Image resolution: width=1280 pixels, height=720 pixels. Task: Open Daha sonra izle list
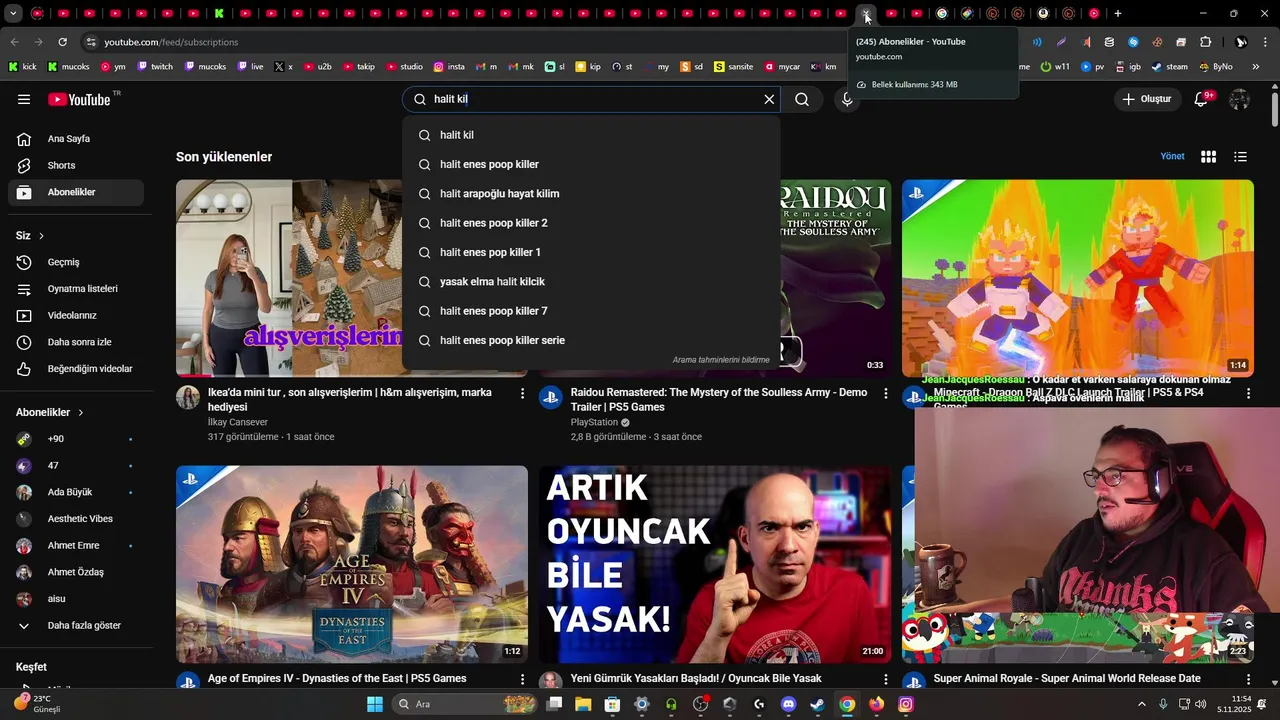(76, 342)
